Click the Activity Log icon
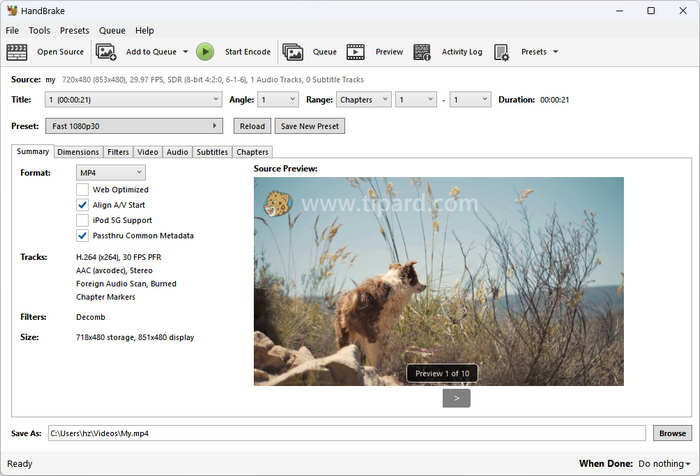 (x=422, y=52)
